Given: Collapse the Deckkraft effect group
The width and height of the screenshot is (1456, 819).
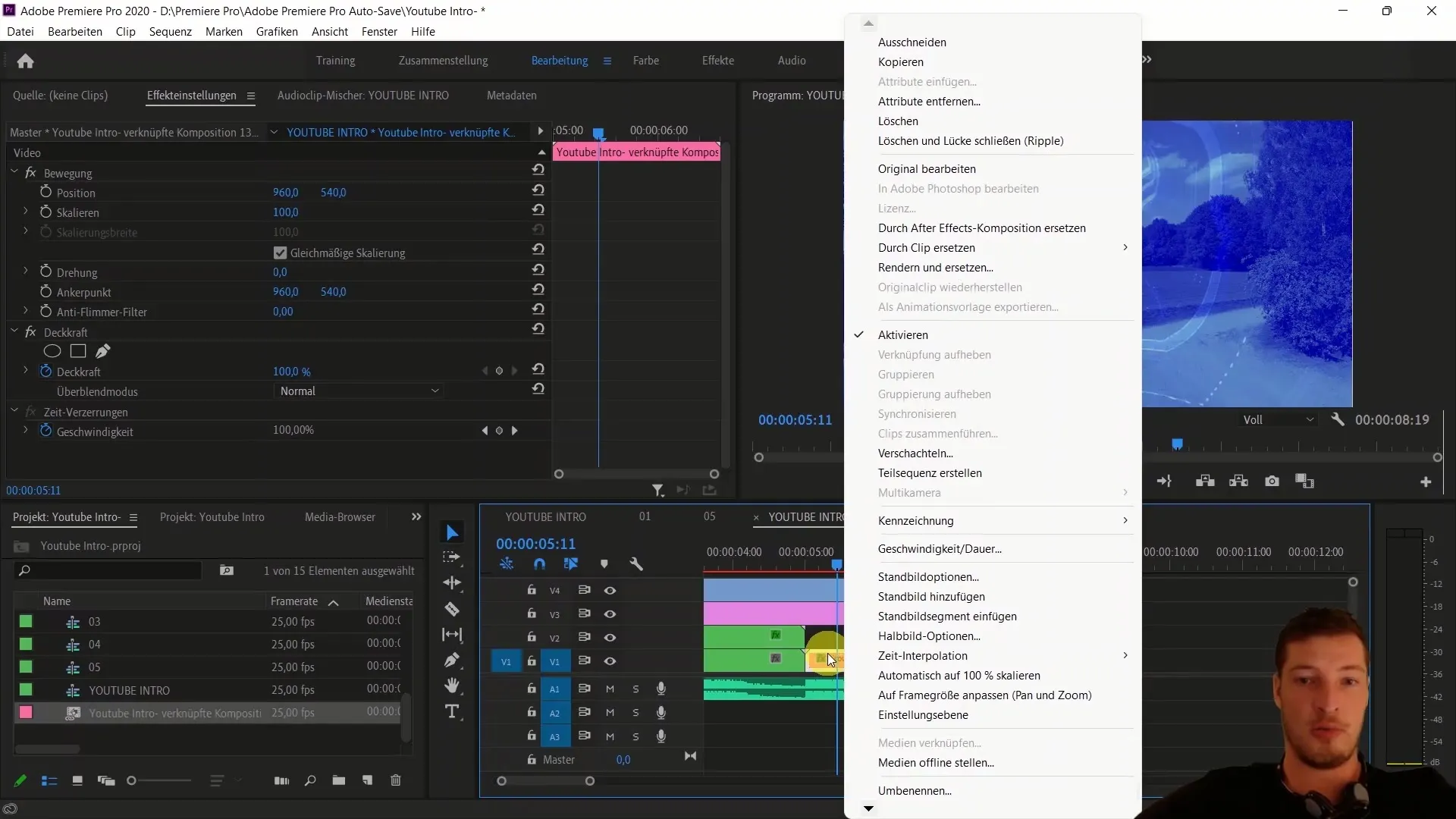Looking at the screenshot, I should click(14, 331).
